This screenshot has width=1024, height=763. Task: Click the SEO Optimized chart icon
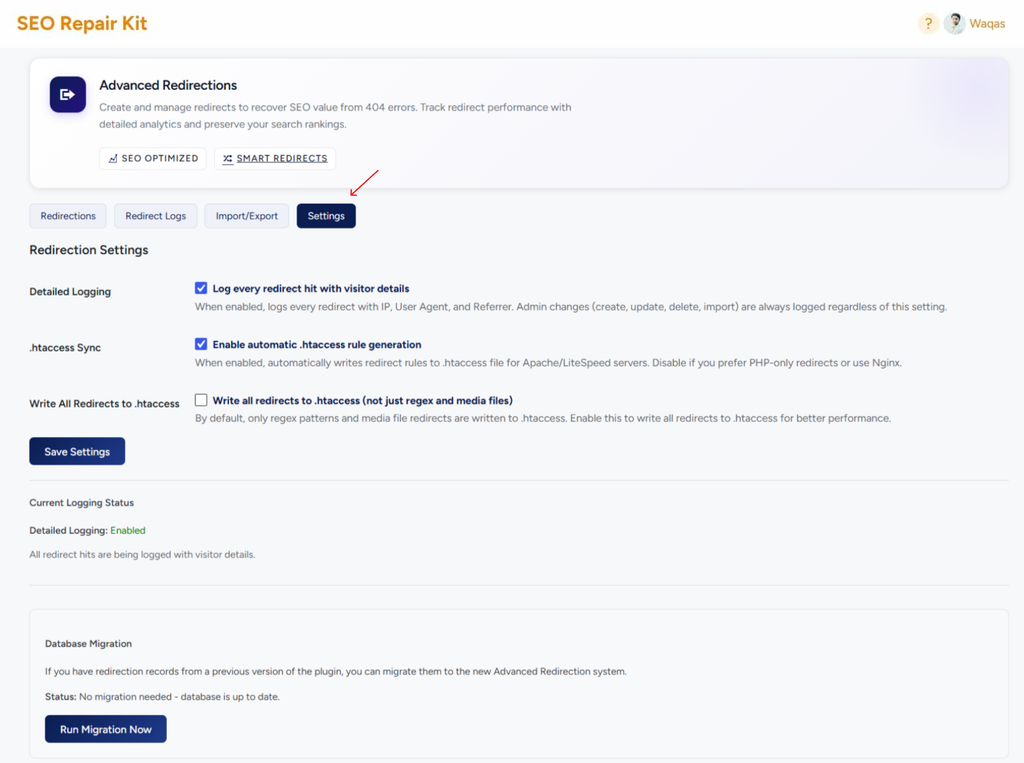(x=113, y=159)
